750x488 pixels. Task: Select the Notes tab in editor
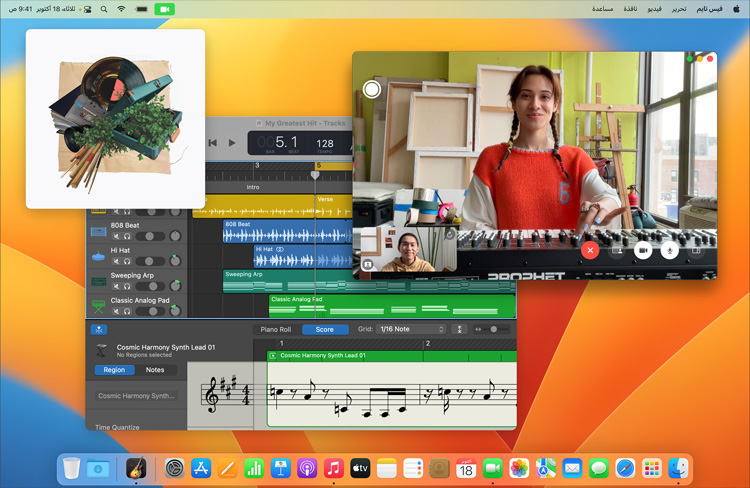pyautogui.click(x=155, y=370)
